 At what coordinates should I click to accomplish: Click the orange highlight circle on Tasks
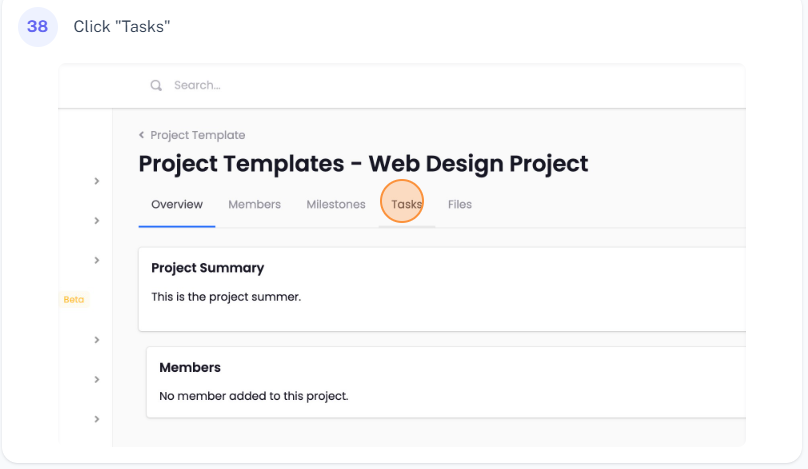point(403,204)
